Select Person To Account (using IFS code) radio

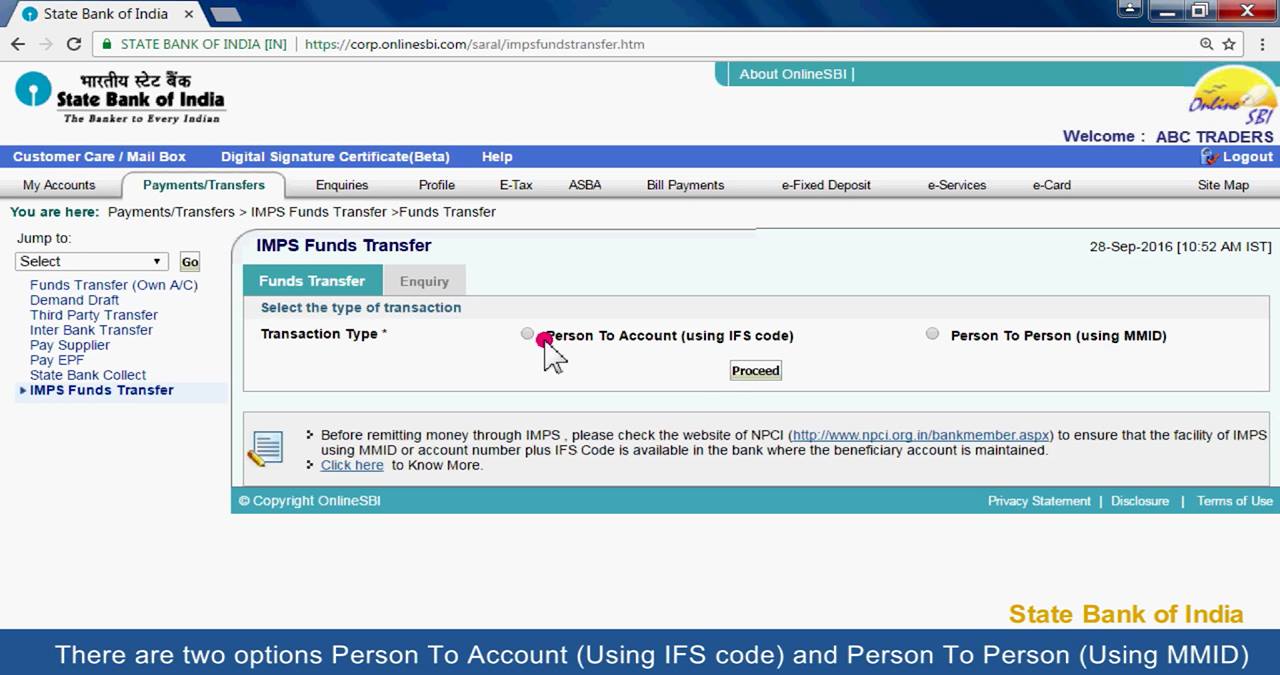pyautogui.click(x=527, y=334)
